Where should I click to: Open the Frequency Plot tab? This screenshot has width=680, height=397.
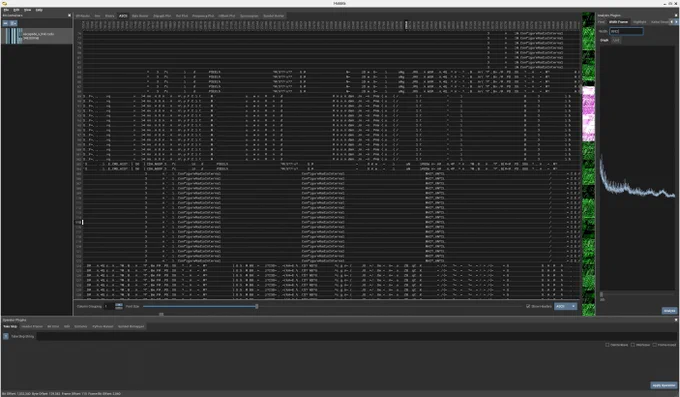click(203, 16)
